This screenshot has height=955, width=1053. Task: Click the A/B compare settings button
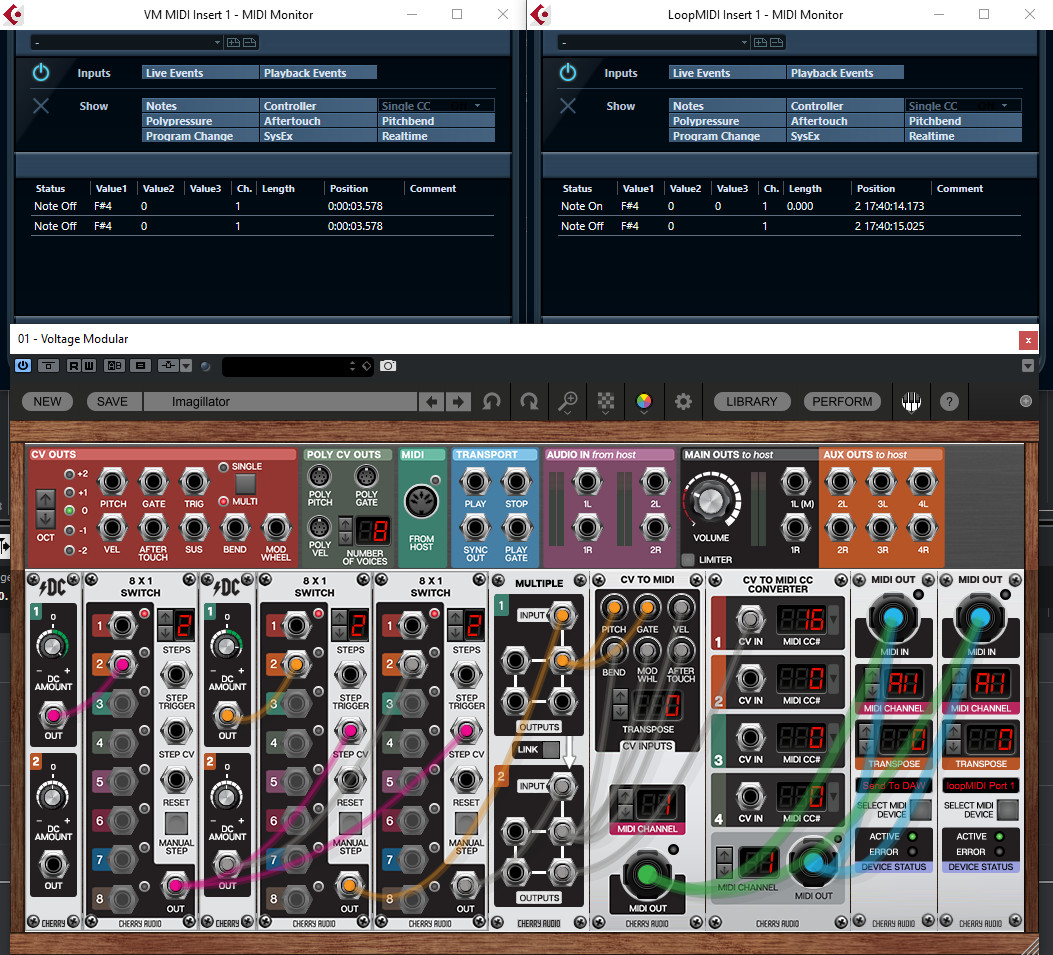coord(115,365)
